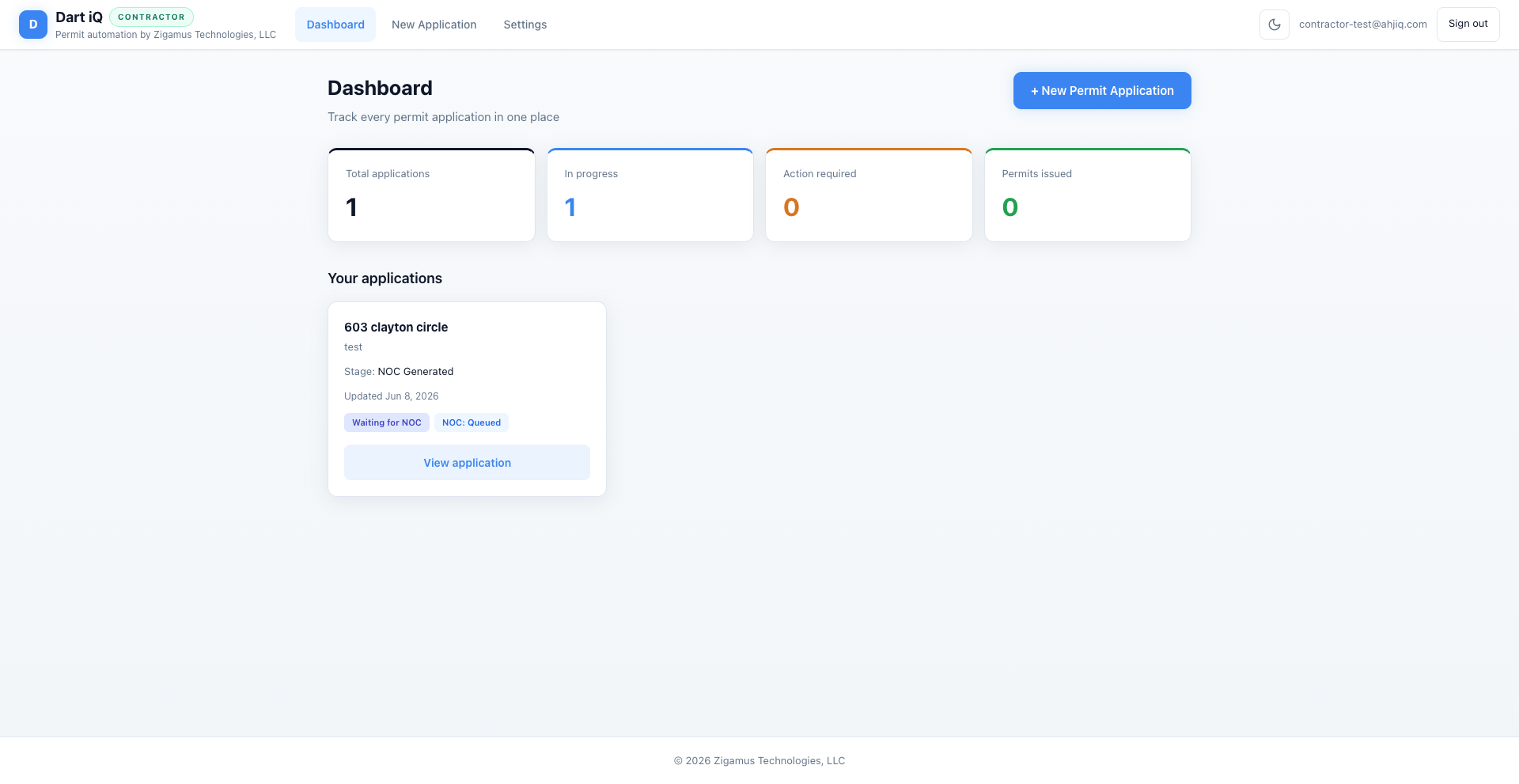Click the Dashboard page heading
The width and height of the screenshot is (1519, 784).
point(380,88)
